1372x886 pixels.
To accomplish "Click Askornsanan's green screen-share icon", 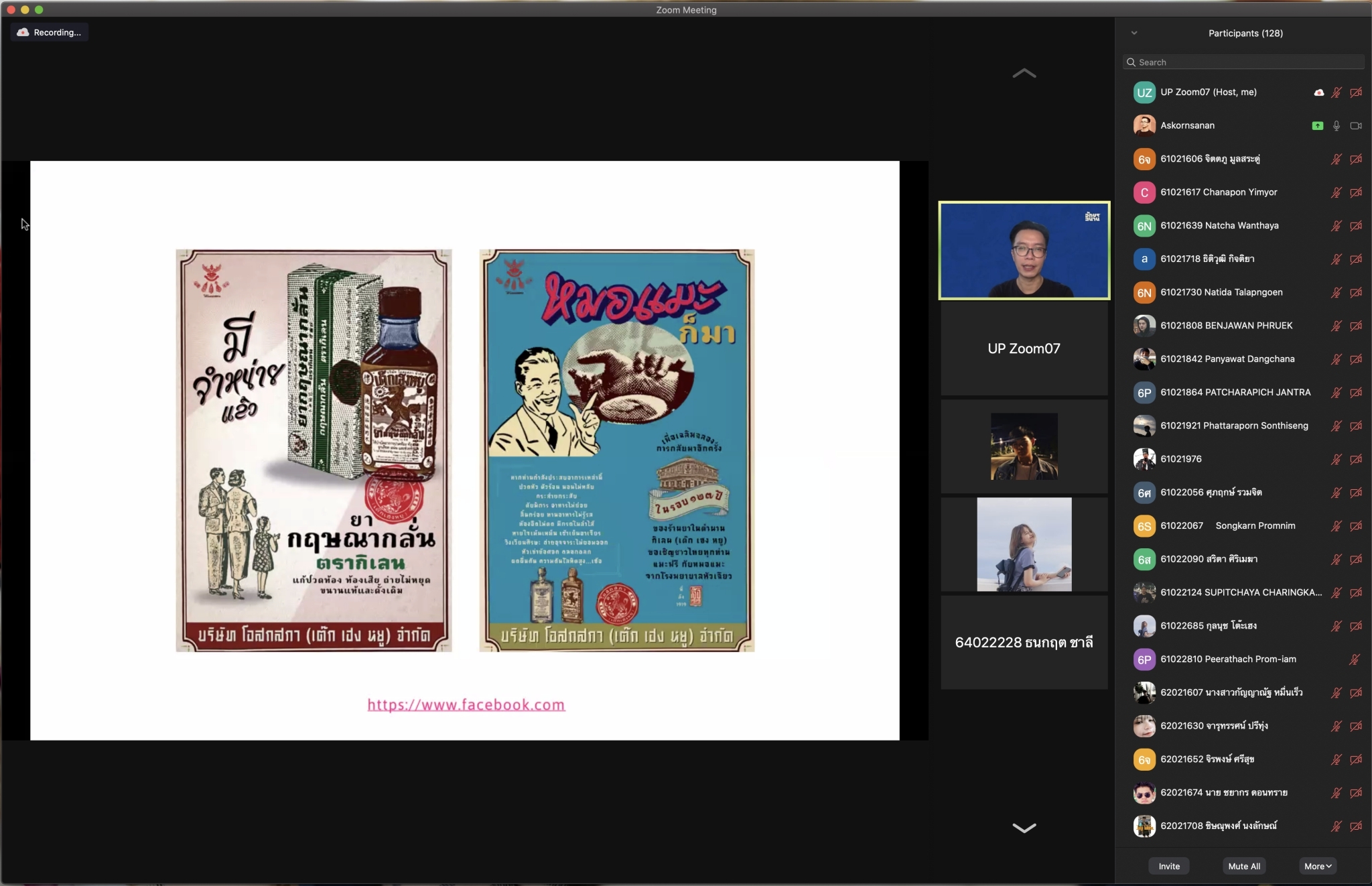I will pos(1318,125).
